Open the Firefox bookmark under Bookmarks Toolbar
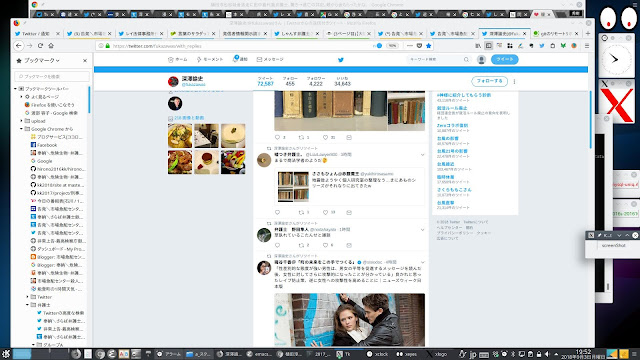Image resolution: width=640 pixels, height=360 pixels. click(50, 105)
